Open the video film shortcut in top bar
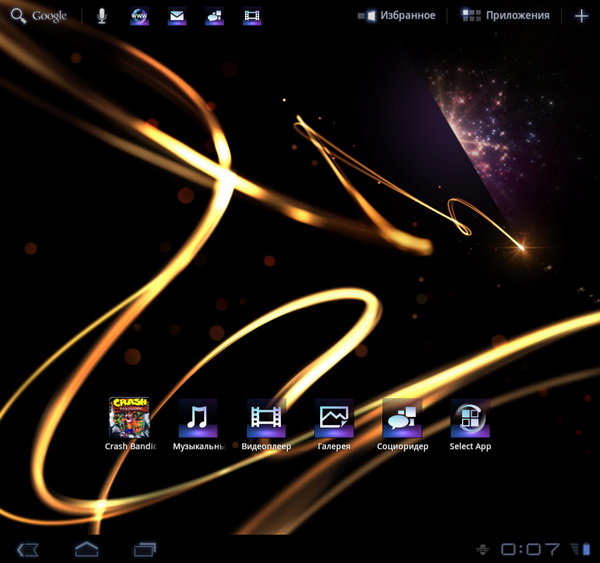Image resolution: width=600 pixels, height=563 pixels. (252, 16)
